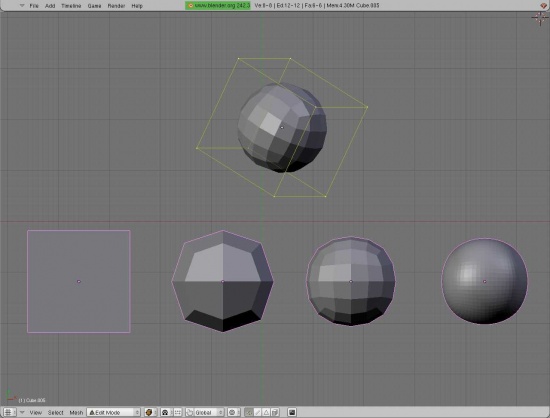Click the center point of selected subsurf cube
The height and width of the screenshot is (418, 550).
click(282, 128)
